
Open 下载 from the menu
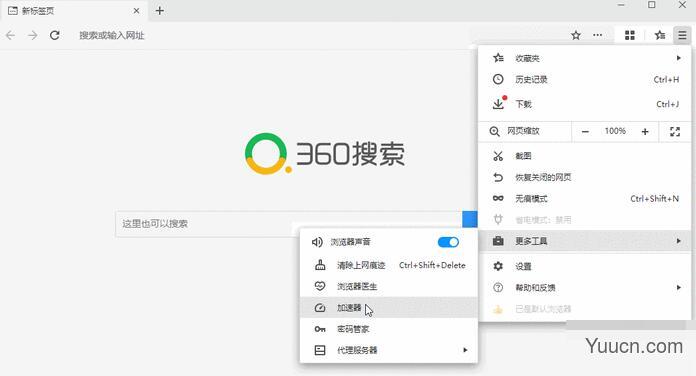tap(585, 104)
